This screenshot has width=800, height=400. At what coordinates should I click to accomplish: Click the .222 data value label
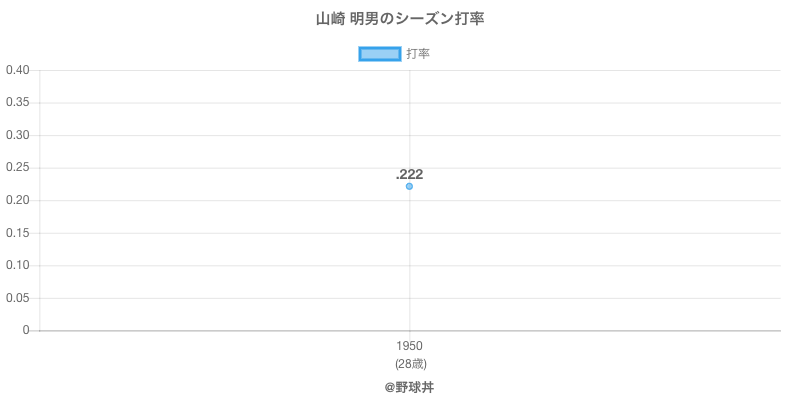pyautogui.click(x=409, y=174)
